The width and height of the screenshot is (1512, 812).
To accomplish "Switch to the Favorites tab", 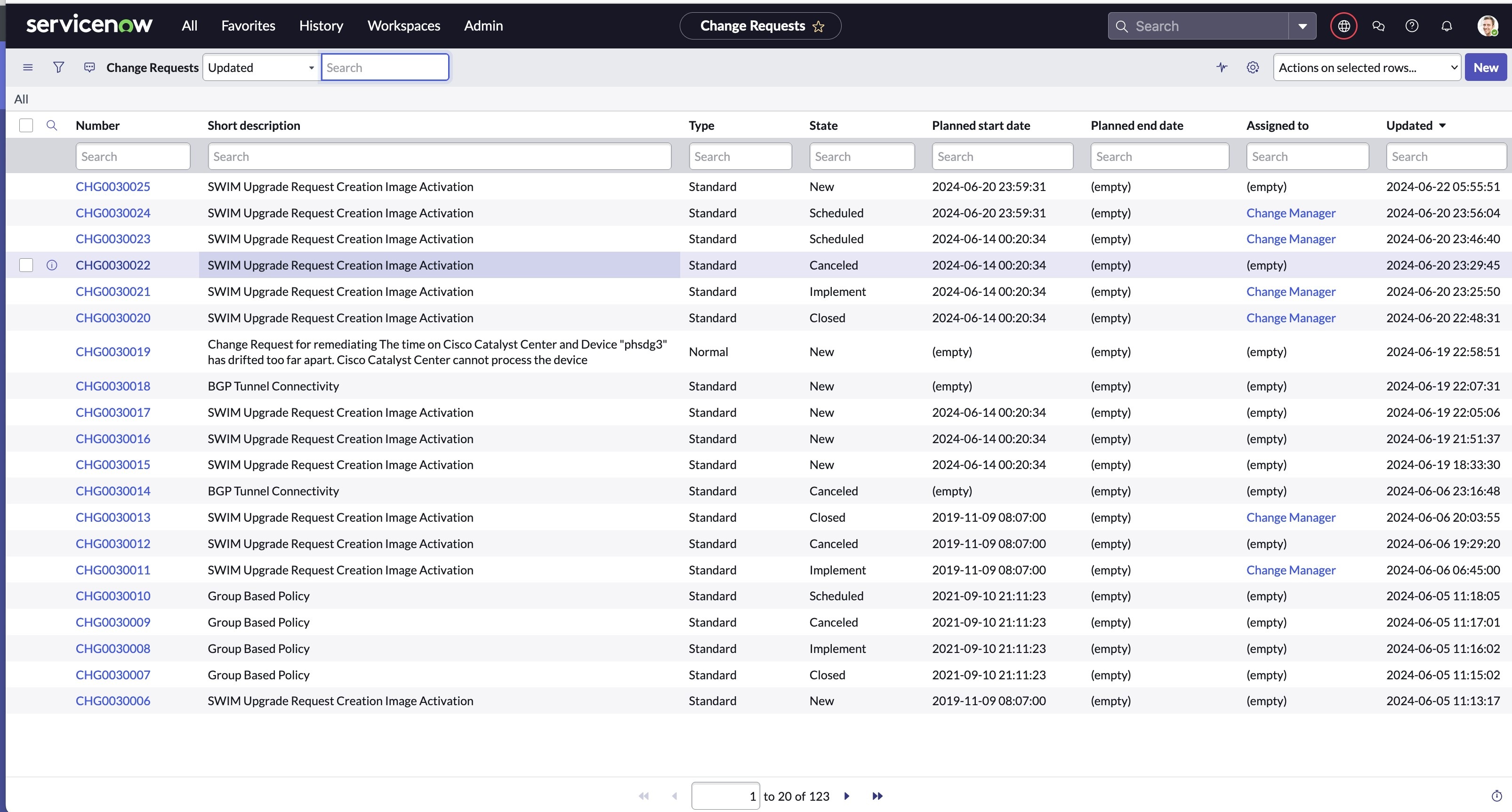I will click(x=248, y=25).
